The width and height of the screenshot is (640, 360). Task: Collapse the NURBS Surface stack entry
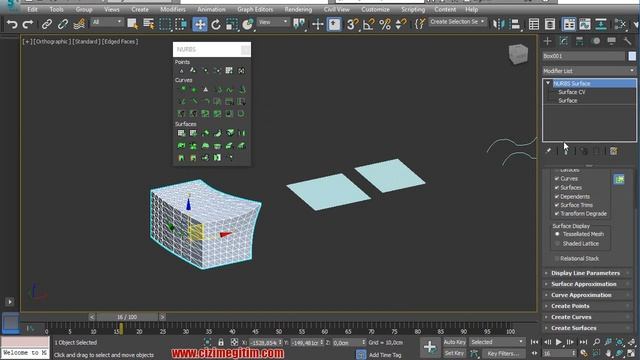pyautogui.click(x=548, y=83)
